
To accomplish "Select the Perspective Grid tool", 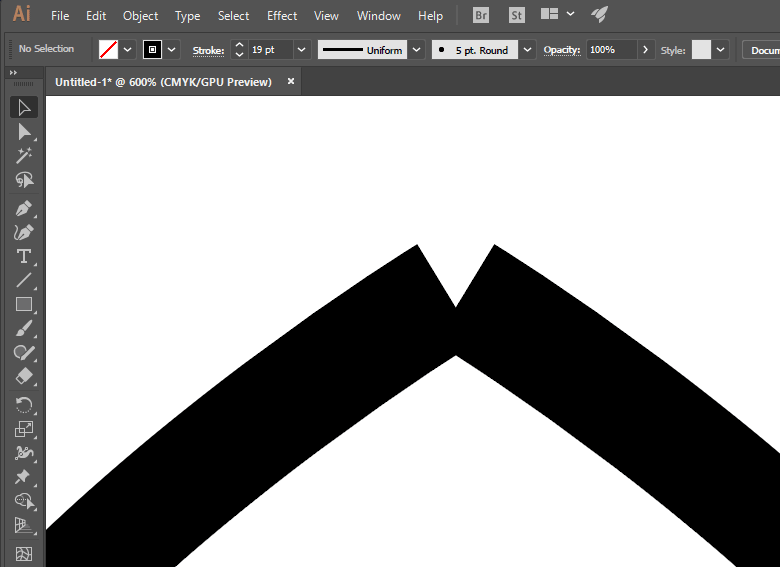I will (x=24, y=525).
